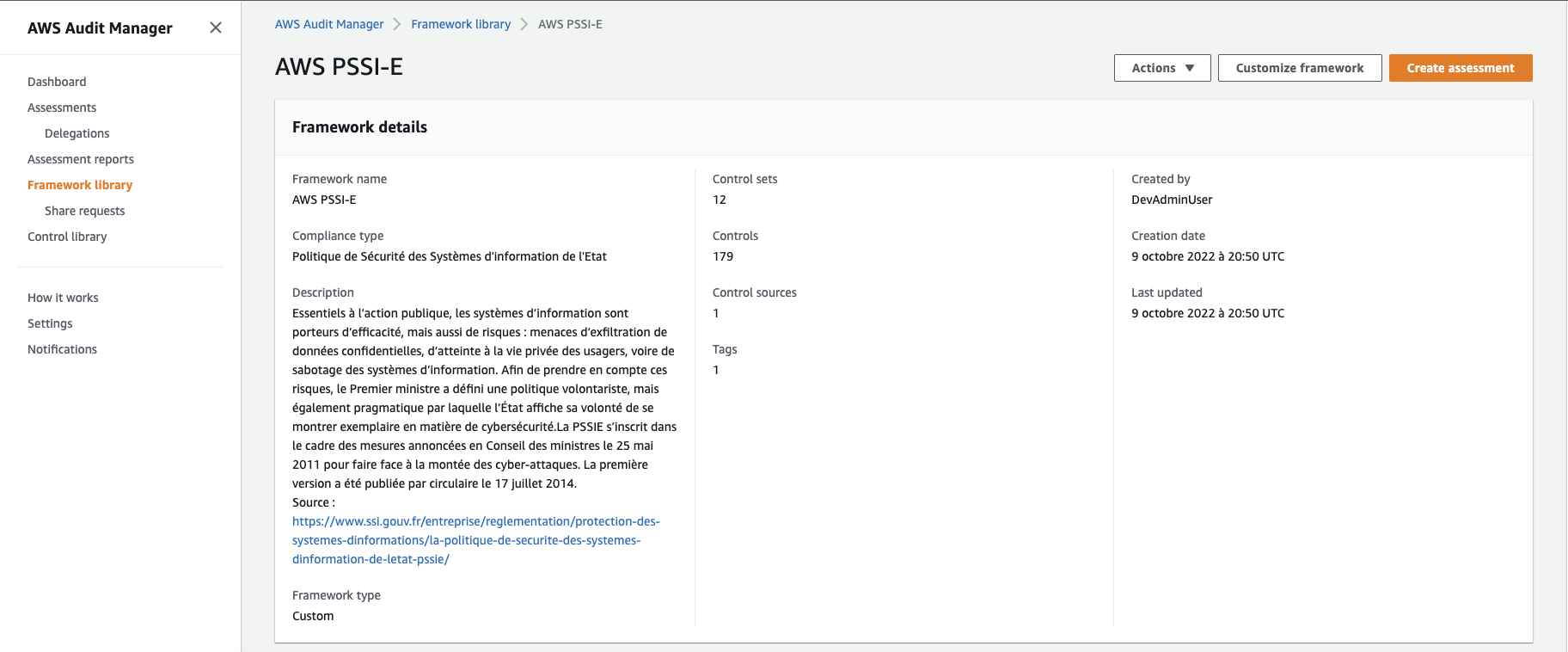Click the Last updated date value
This screenshot has width=1568, height=652.
pyautogui.click(x=1208, y=313)
